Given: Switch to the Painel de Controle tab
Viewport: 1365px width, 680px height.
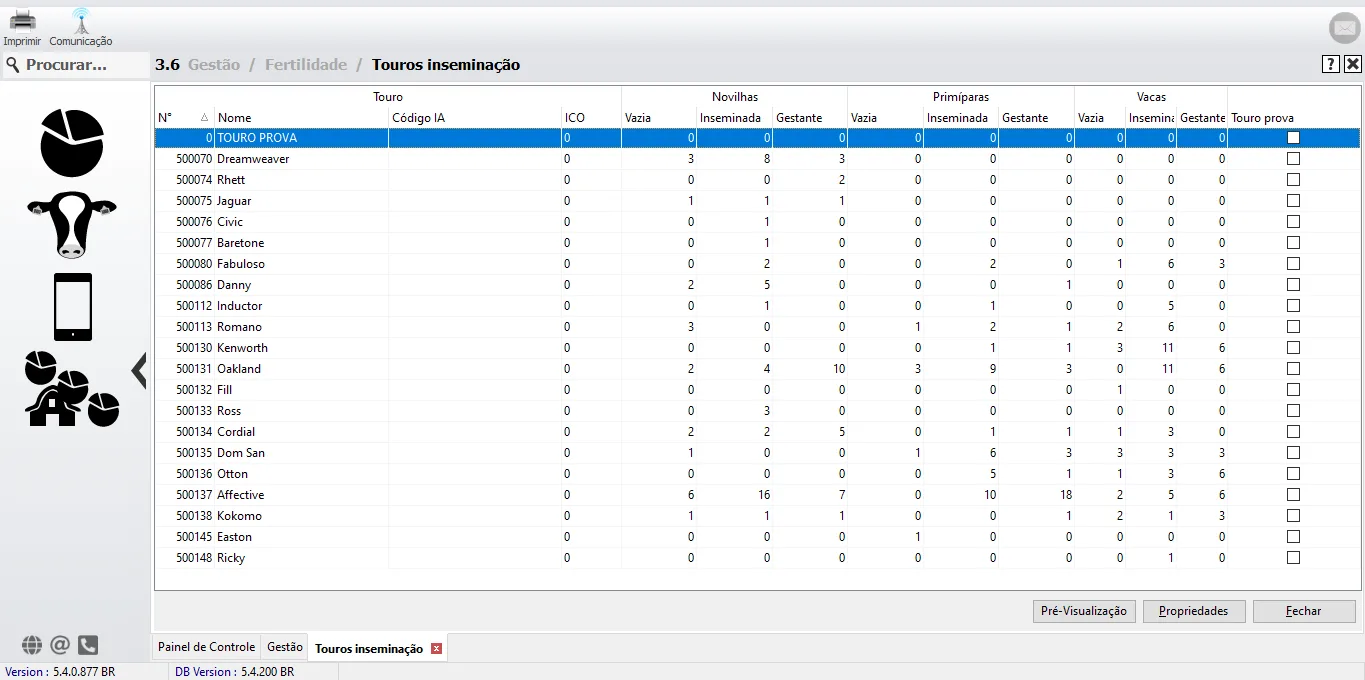Looking at the screenshot, I should (206, 648).
